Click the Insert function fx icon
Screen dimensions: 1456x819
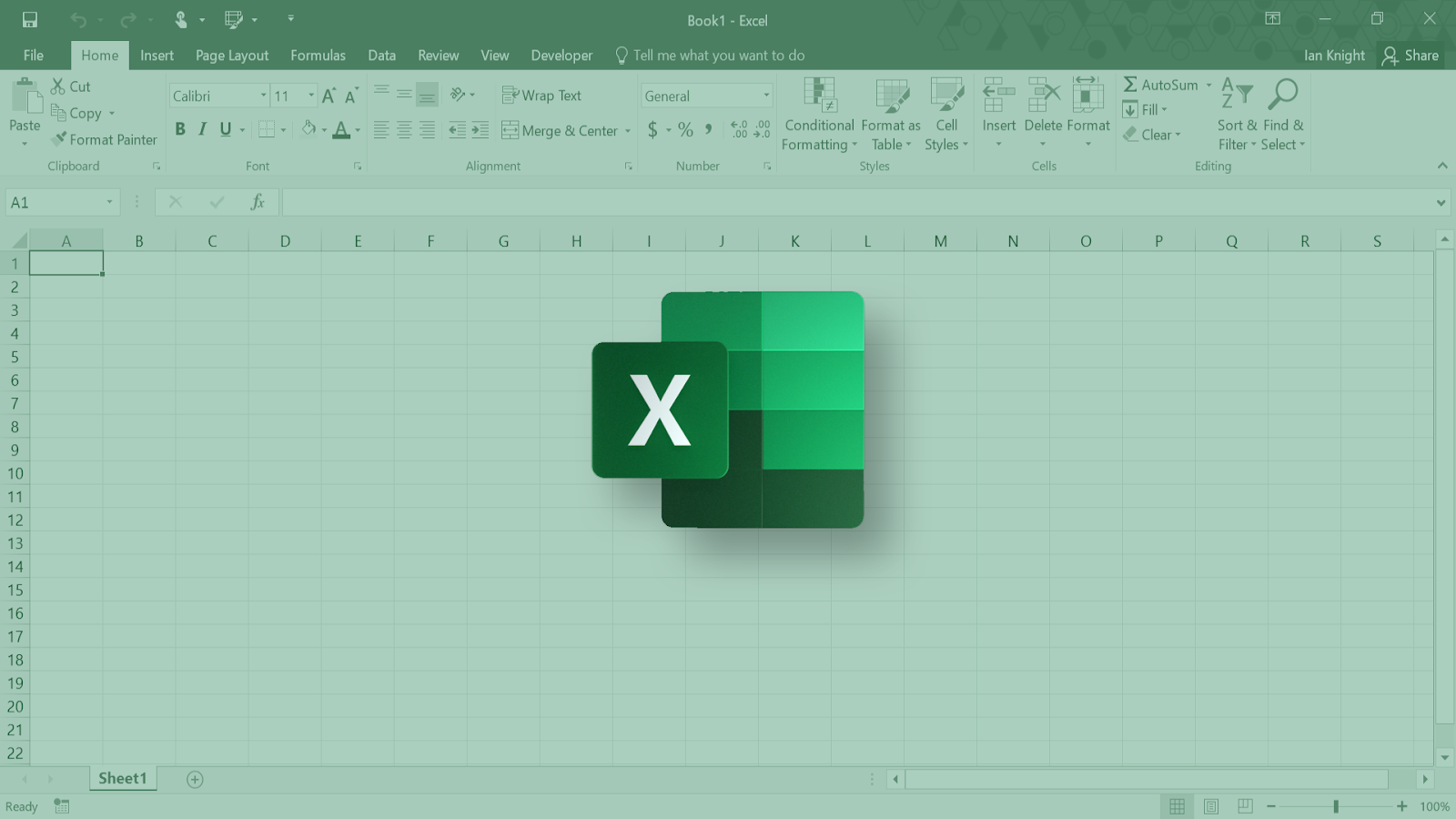click(x=258, y=202)
